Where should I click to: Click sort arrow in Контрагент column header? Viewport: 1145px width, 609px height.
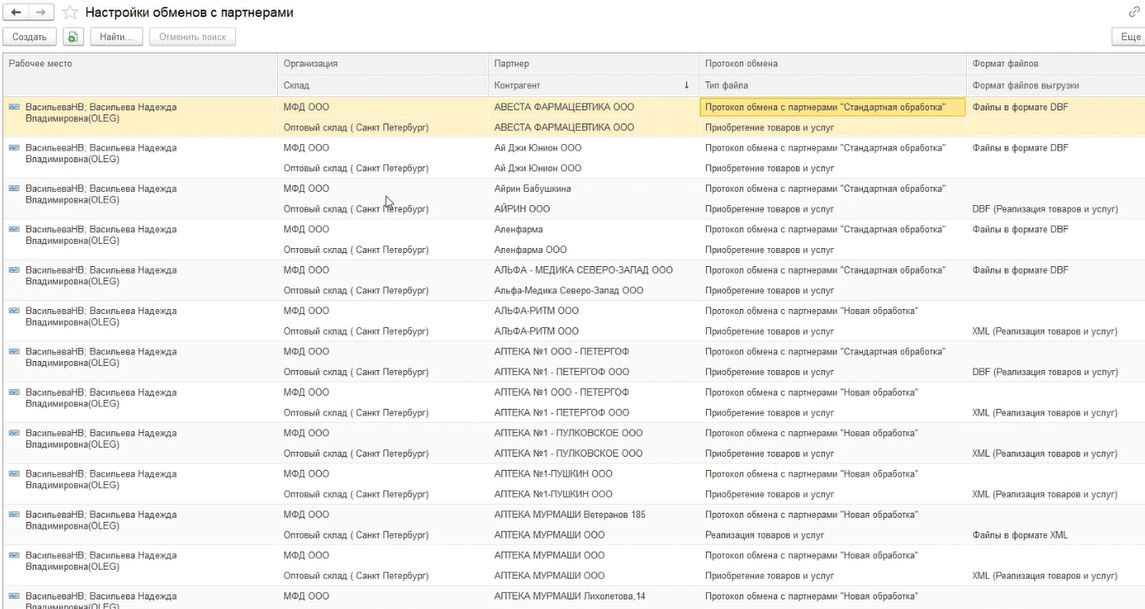pos(686,85)
